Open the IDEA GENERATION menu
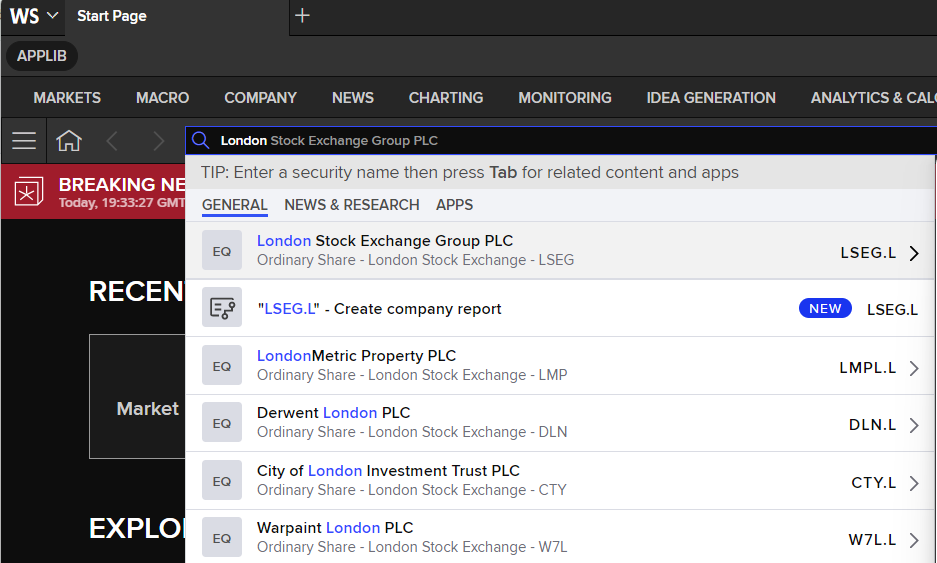The height and width of the screenshot is (563, 937). [x=711, y=97]
